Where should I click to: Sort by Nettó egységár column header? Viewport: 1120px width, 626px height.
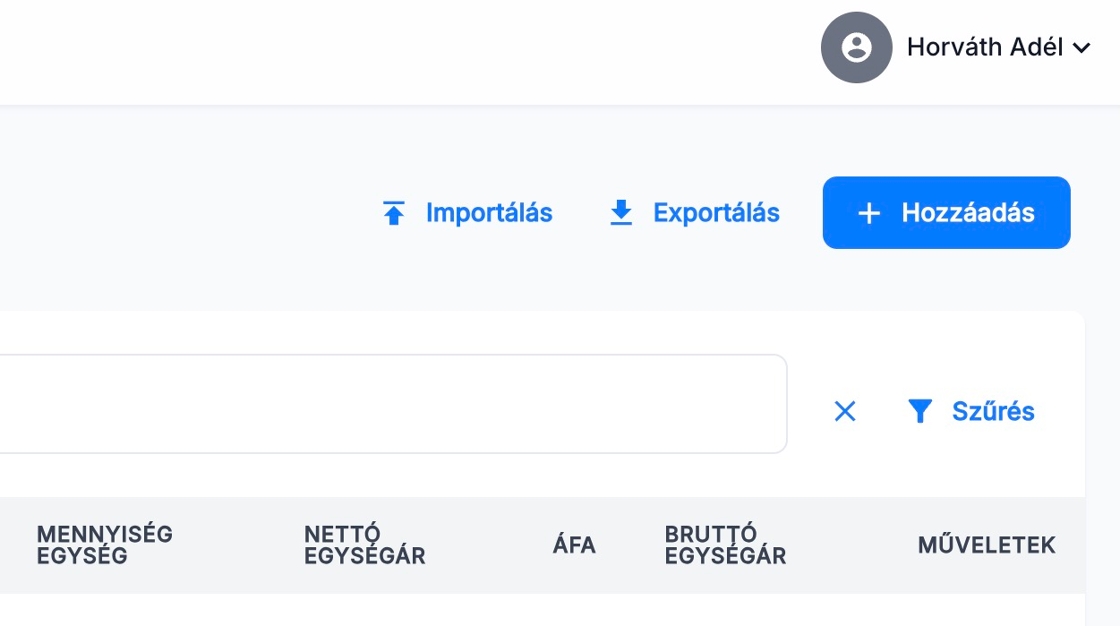tap(365, 545)
